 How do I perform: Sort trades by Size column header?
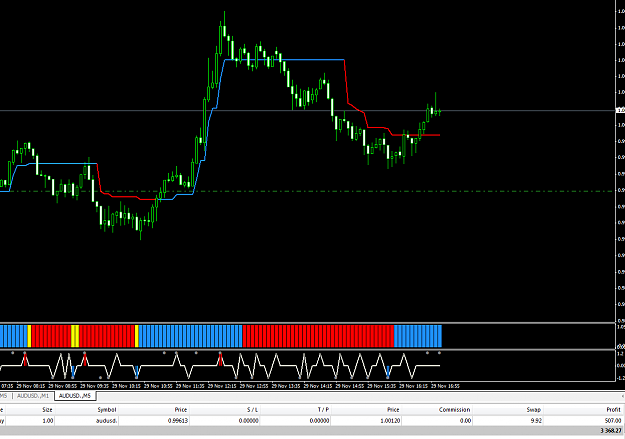click(47, 410)
